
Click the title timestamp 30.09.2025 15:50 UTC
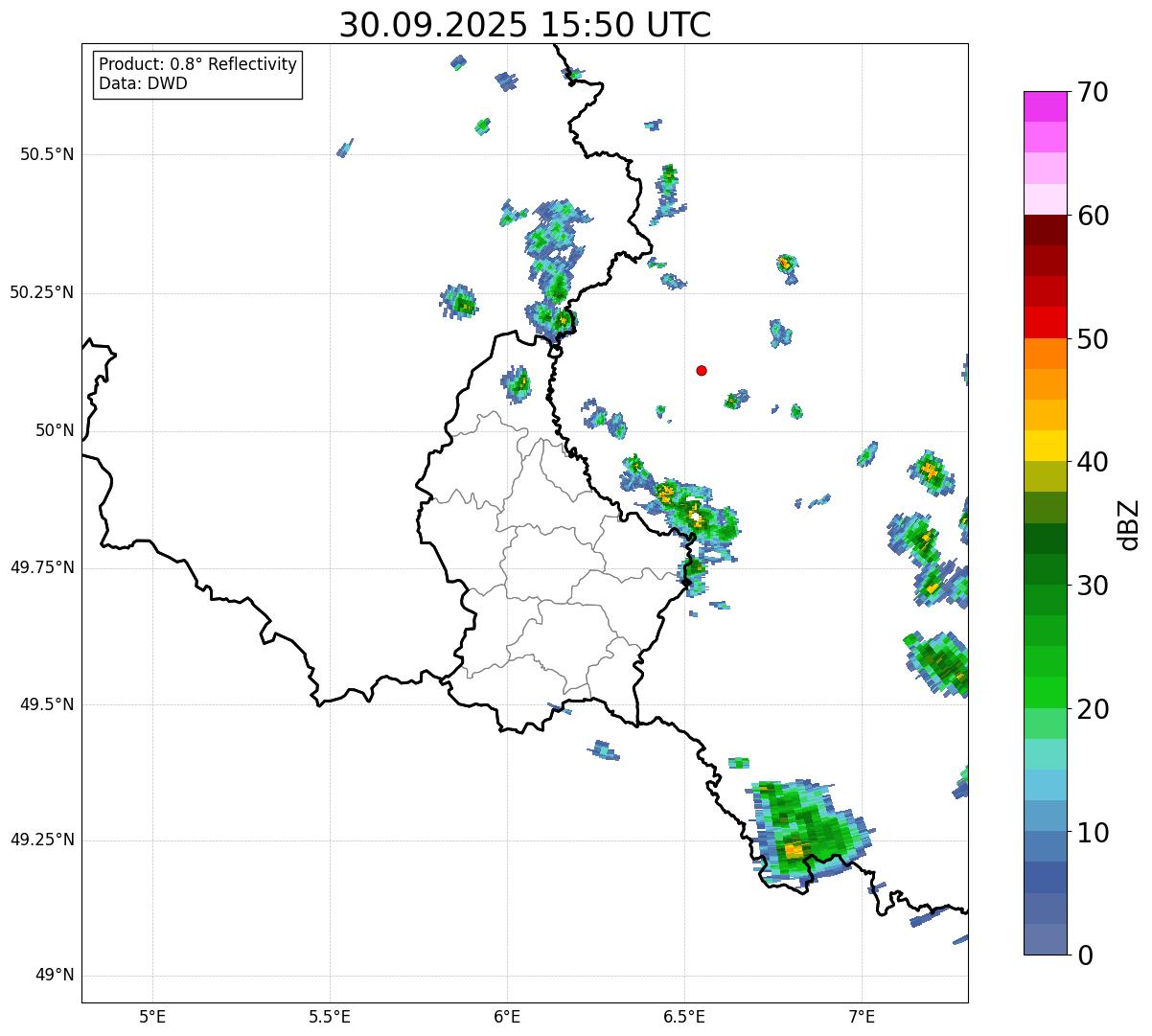525,25
